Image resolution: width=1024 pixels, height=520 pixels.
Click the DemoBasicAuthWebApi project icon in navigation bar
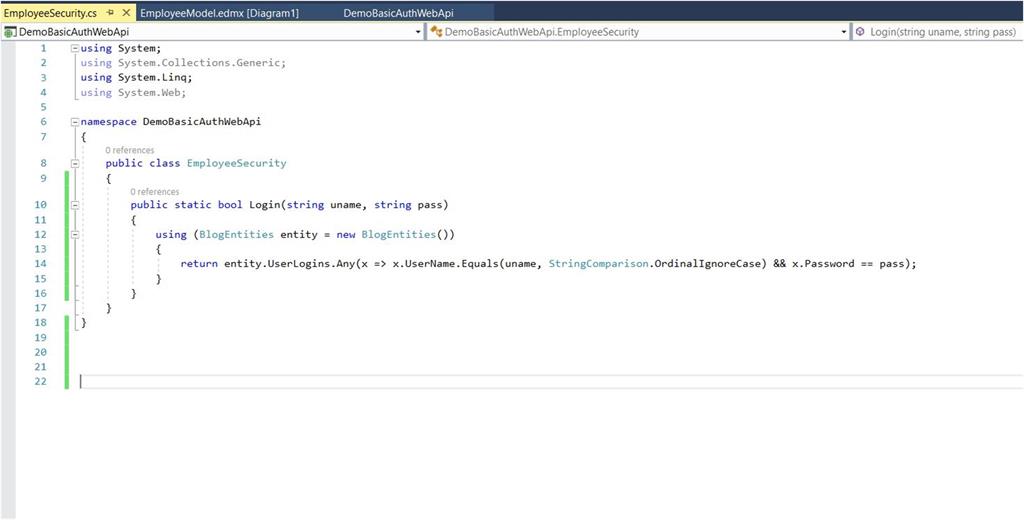coord(10,31)
